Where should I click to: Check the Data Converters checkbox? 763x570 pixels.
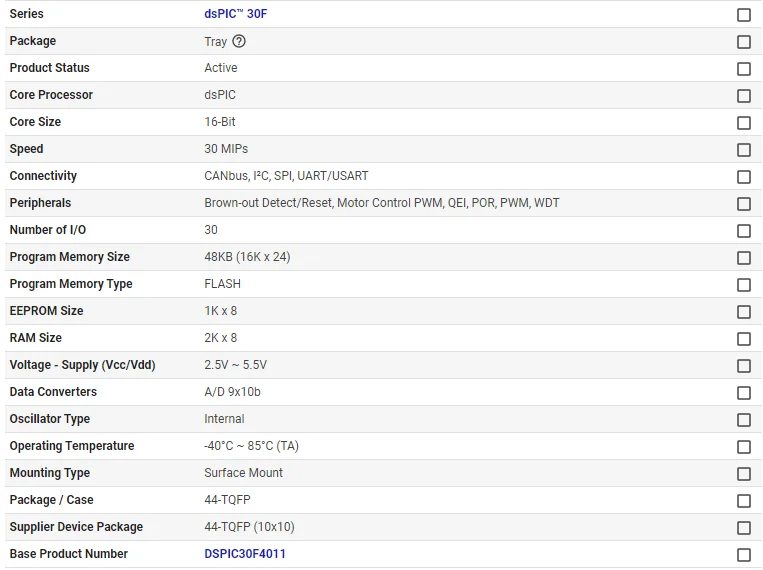coord(744,393)
